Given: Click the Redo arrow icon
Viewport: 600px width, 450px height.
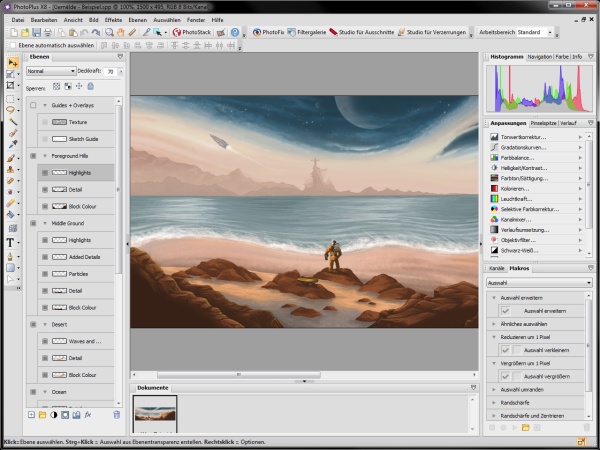Looking at the screenshot, I should pyautogui.click(x=96, y=33).
